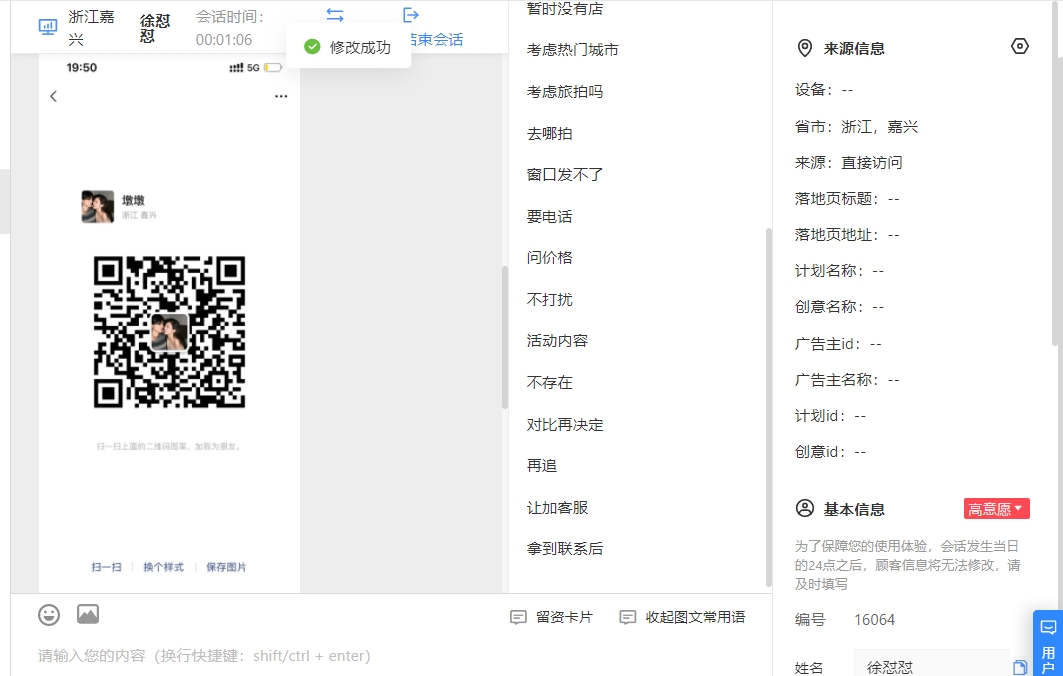Click the location pin icon by 来源信息

coord(805,48)
